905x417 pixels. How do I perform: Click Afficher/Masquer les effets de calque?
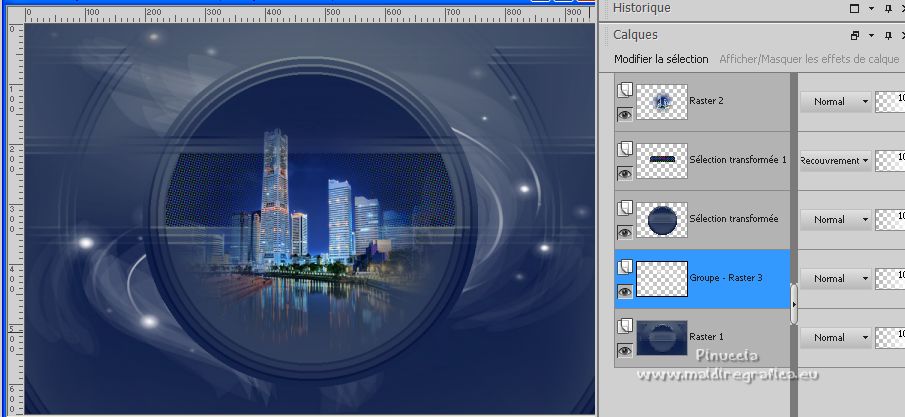[x=809, y=59]
